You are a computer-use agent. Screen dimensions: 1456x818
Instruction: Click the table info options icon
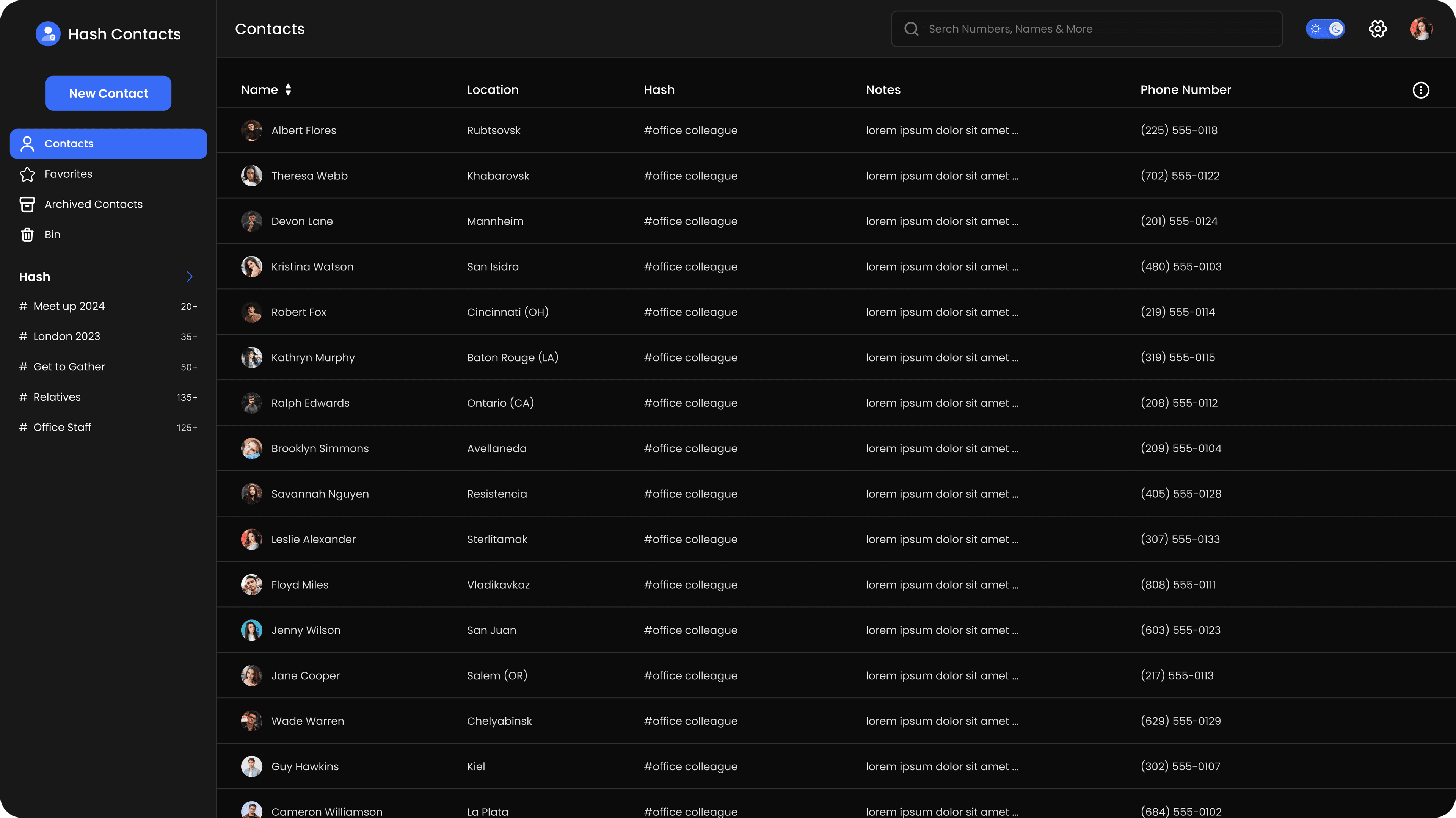1420,90
